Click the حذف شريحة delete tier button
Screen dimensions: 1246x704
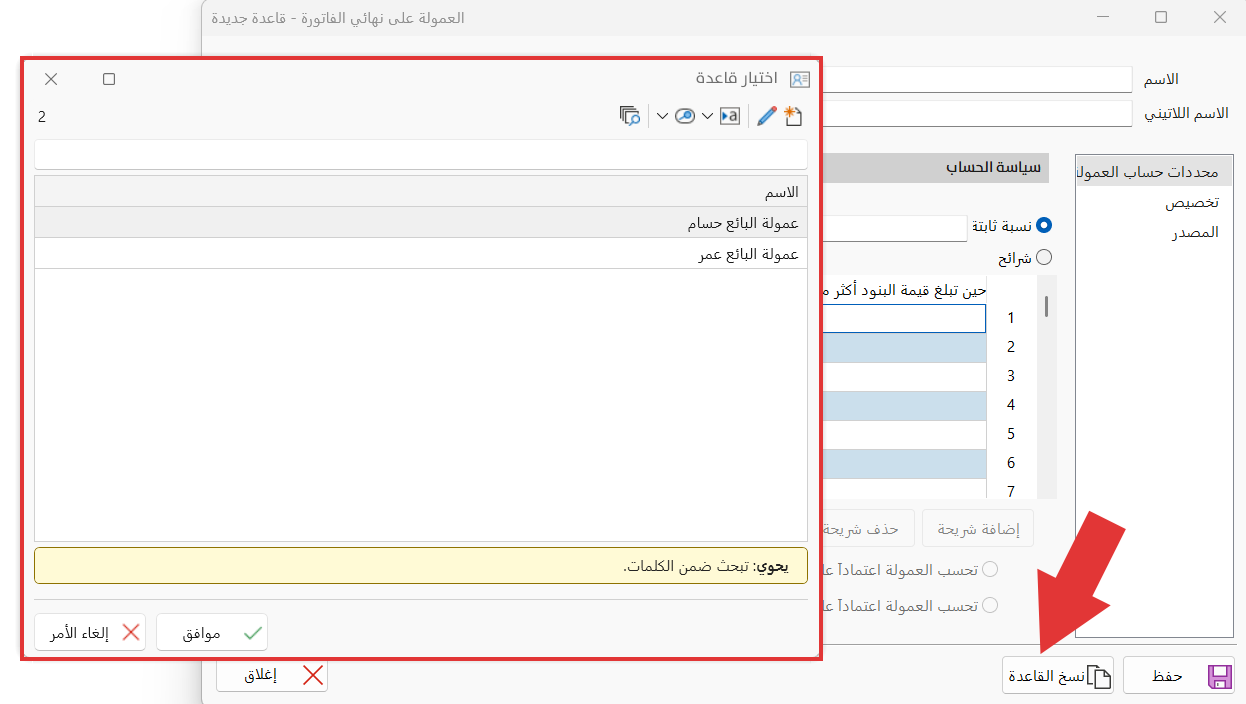point(866,528)
